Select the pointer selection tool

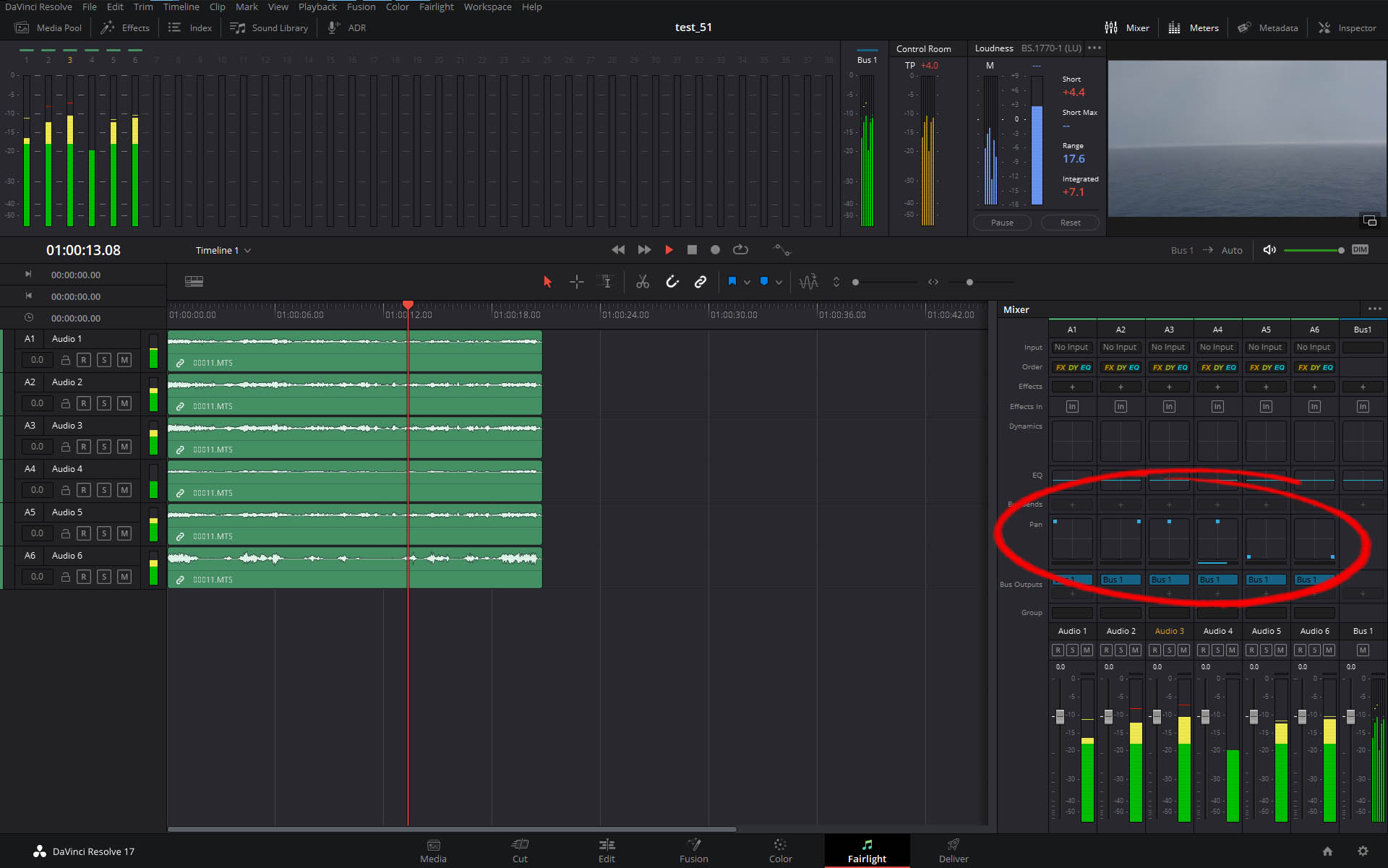(547, 282)
